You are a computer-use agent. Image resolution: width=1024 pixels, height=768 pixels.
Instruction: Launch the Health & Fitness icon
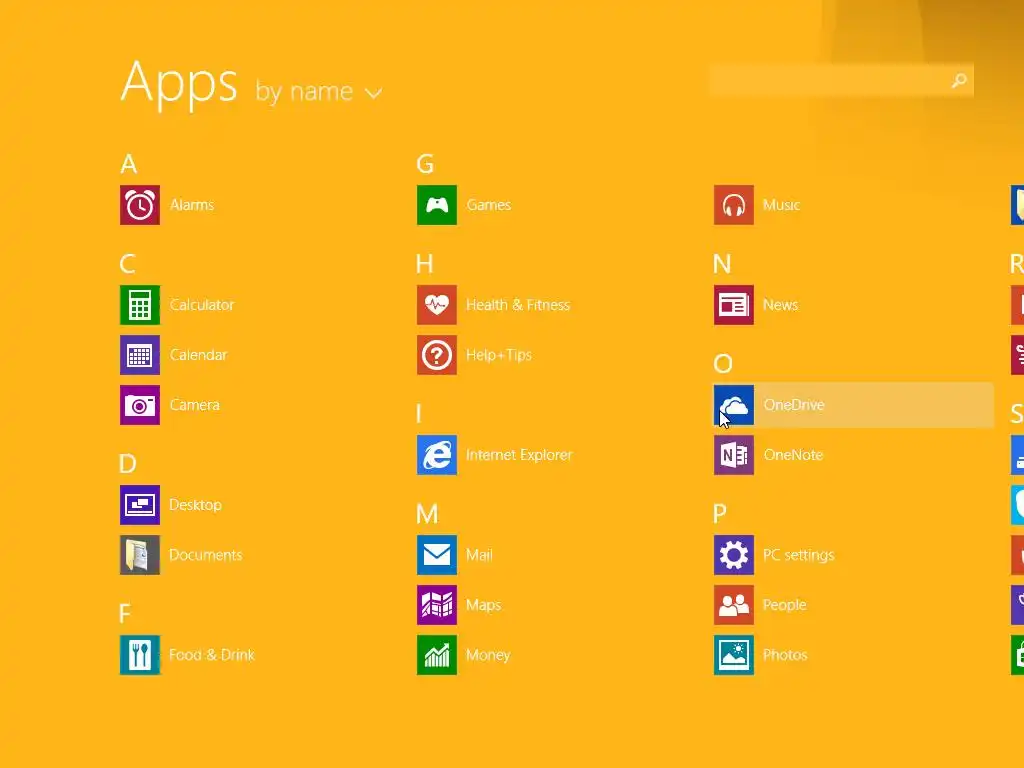[x=437, y=305]
